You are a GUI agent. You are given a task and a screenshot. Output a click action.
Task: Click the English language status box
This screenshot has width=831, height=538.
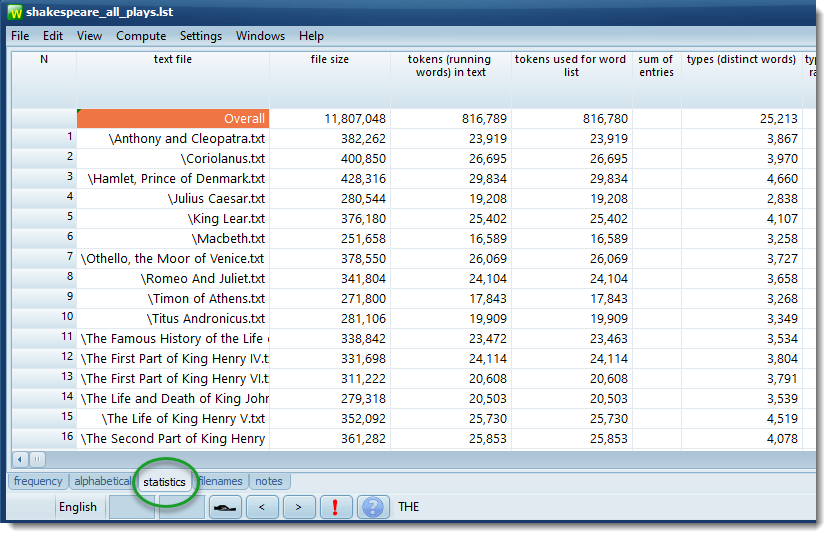coord(78,507)
